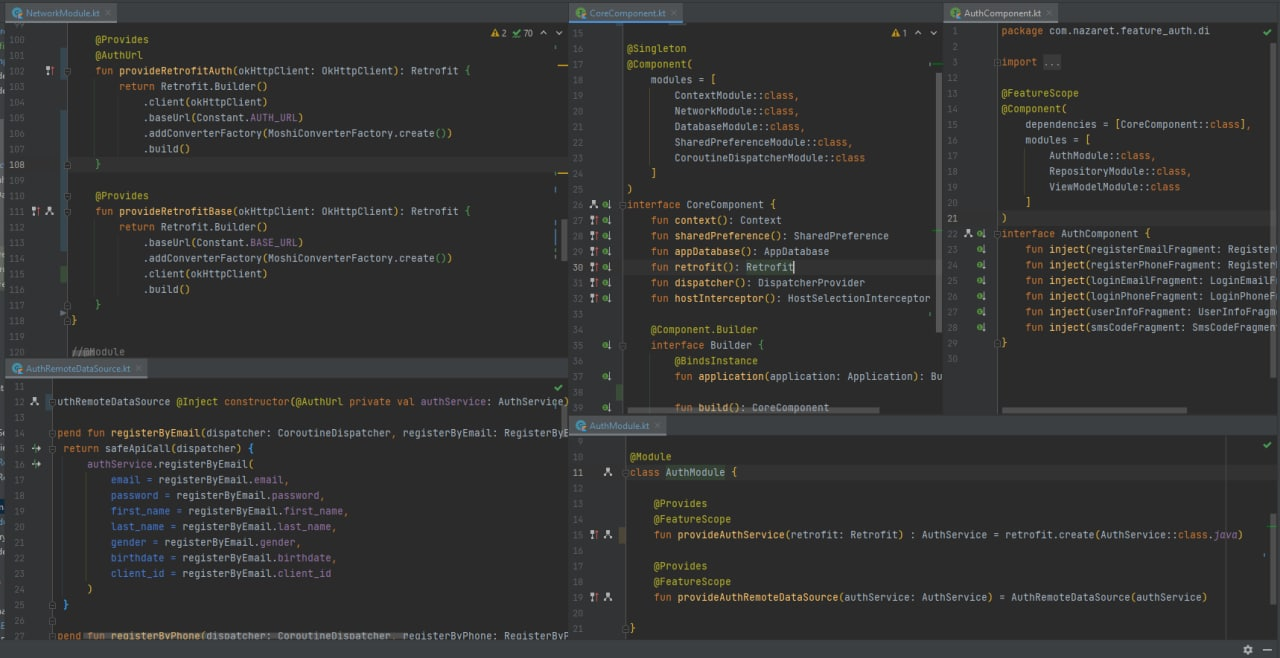Click the Dagger gutter icon next to fun context()
Screen dimensions: 1280x658
(x=594, y=220)
